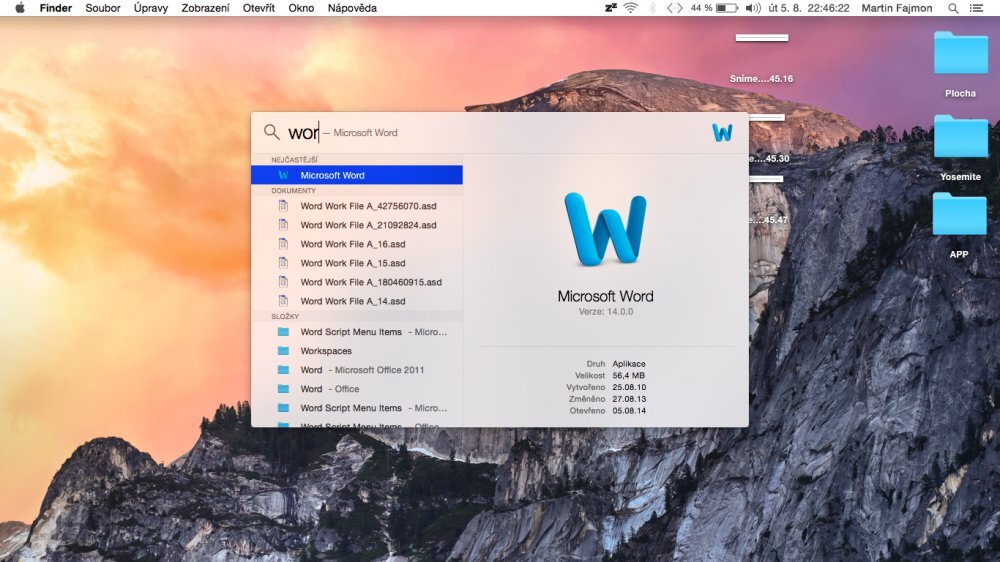Select Word Work File A_42756070.asd result
The width and height of the screenshot is (1000, 562).
coord(368,206)
